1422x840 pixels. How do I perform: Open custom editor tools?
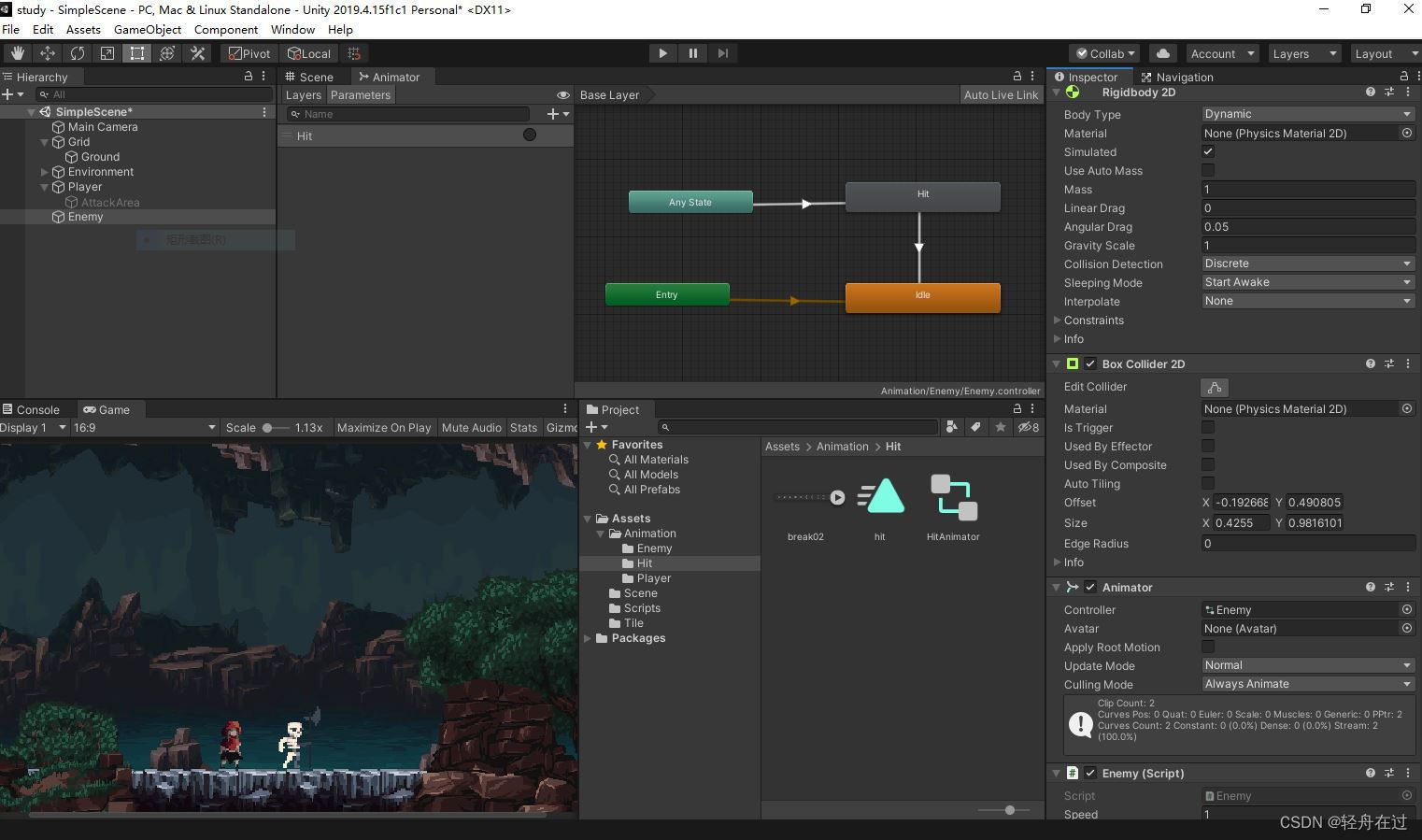[197, 53]
